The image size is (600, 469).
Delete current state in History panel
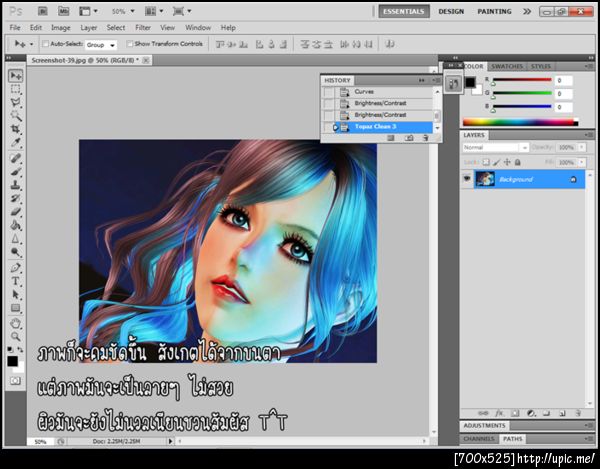(x=425, y=138)
